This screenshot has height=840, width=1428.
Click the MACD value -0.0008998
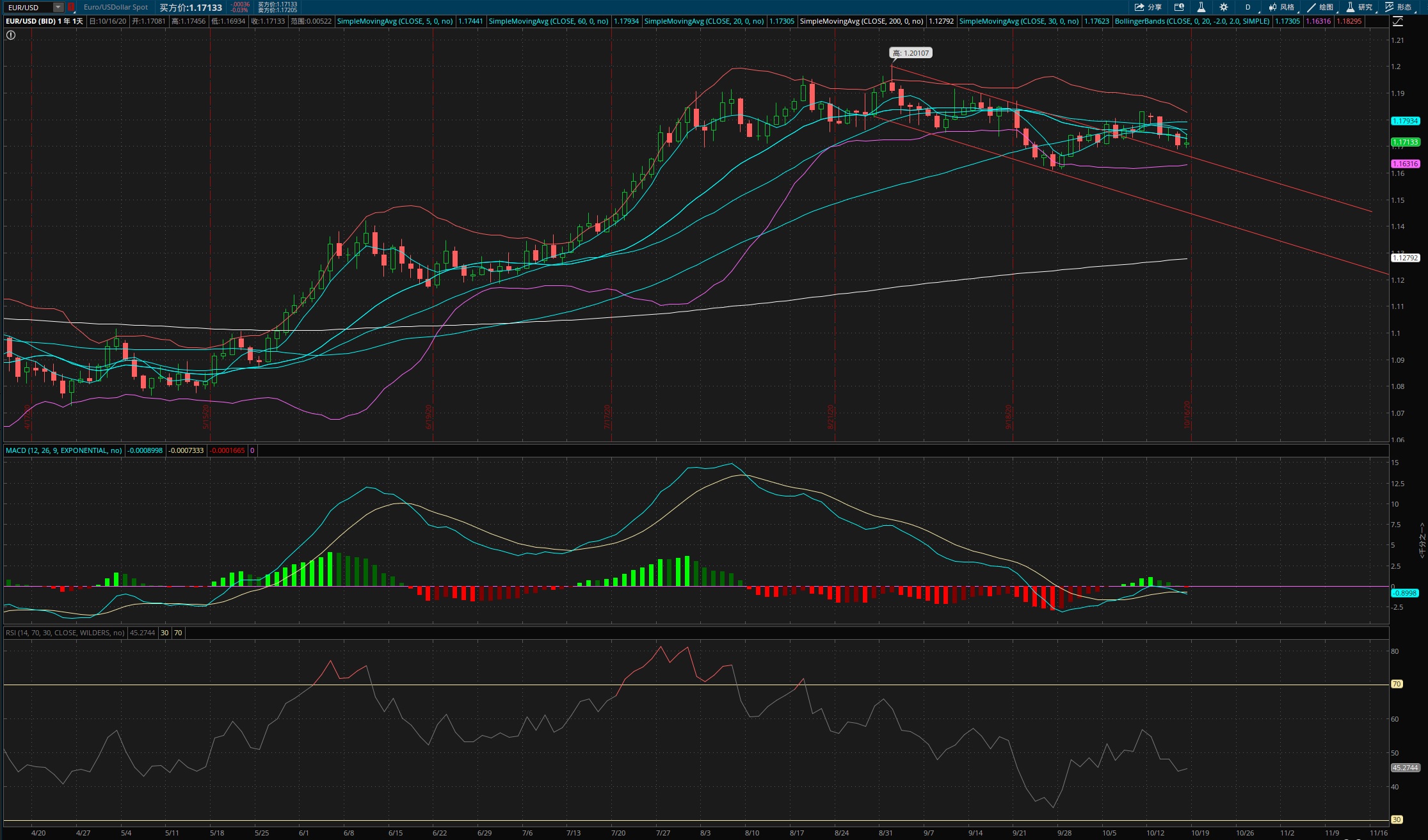[145, 450]
